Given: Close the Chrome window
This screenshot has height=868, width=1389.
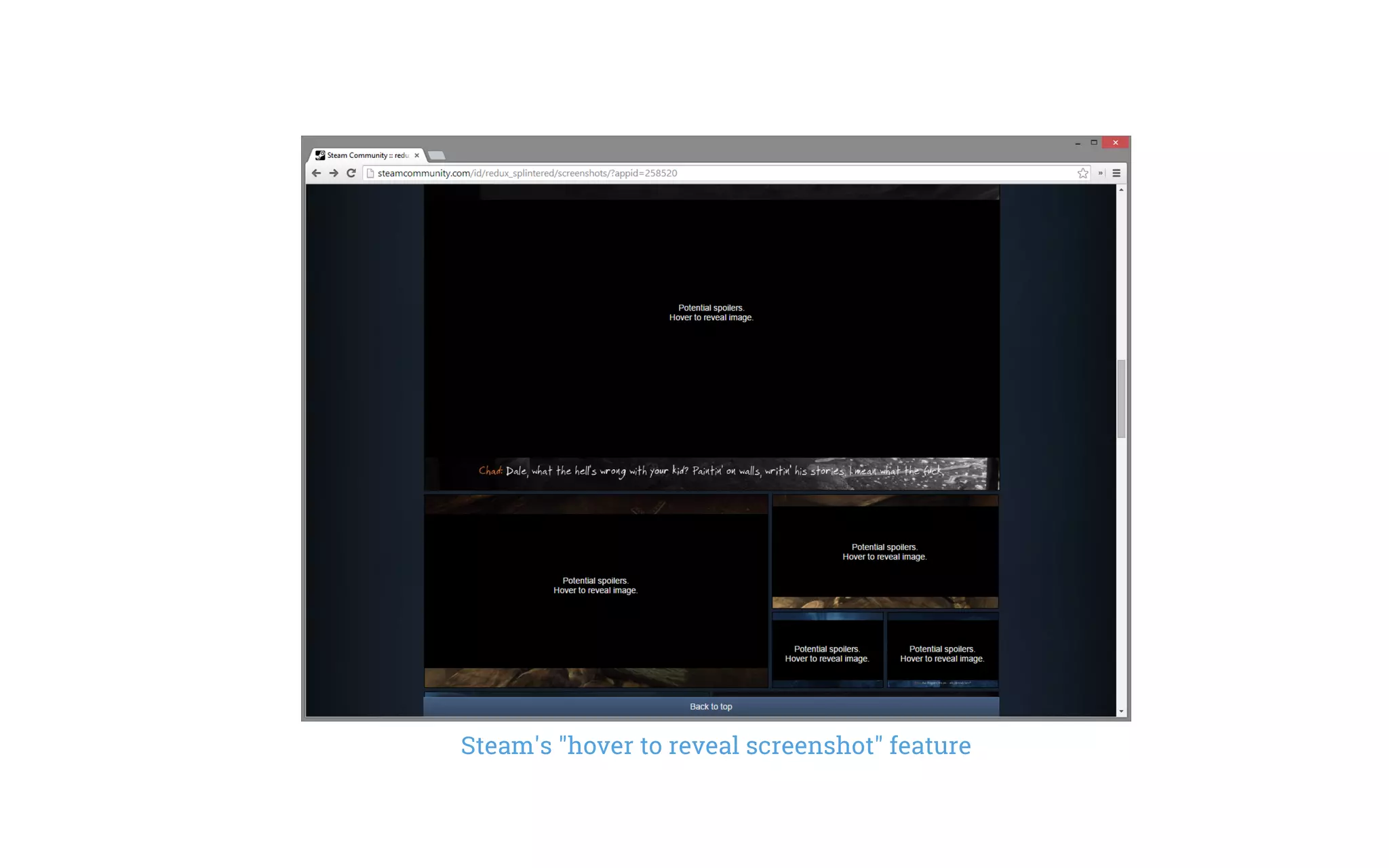Looking at the screenshot, I should tap(1116, 142).
